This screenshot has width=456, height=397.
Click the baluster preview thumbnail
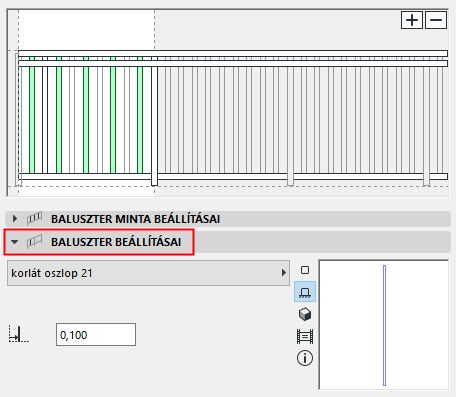click(384, 325)
